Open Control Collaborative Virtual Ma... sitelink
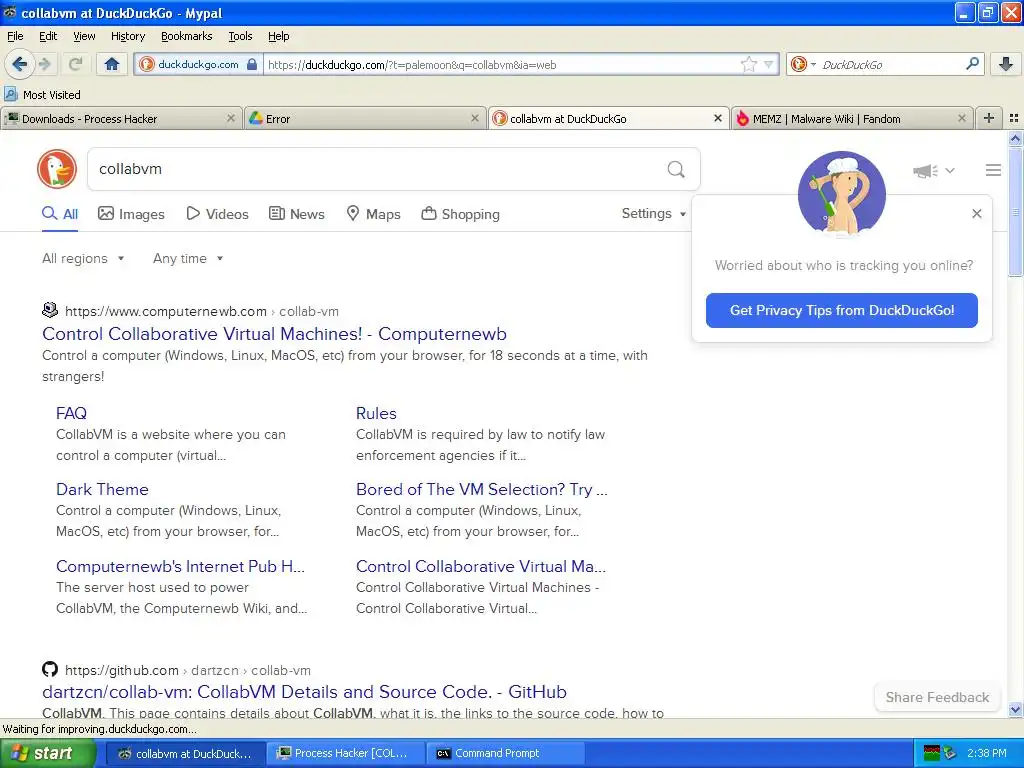Screen dimensions: 1024x768 [x=481, y=566]
